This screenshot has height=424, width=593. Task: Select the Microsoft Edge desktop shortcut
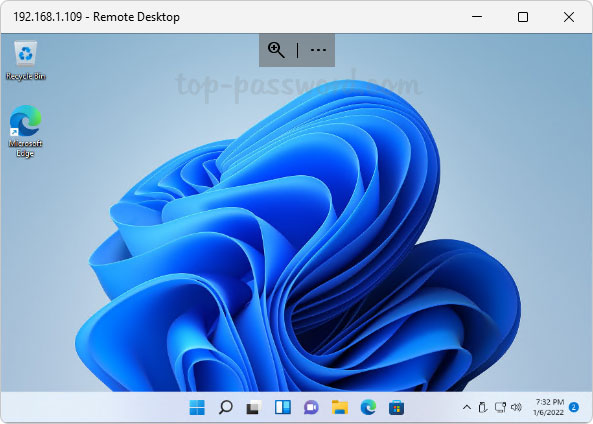(x=25, y=131)
